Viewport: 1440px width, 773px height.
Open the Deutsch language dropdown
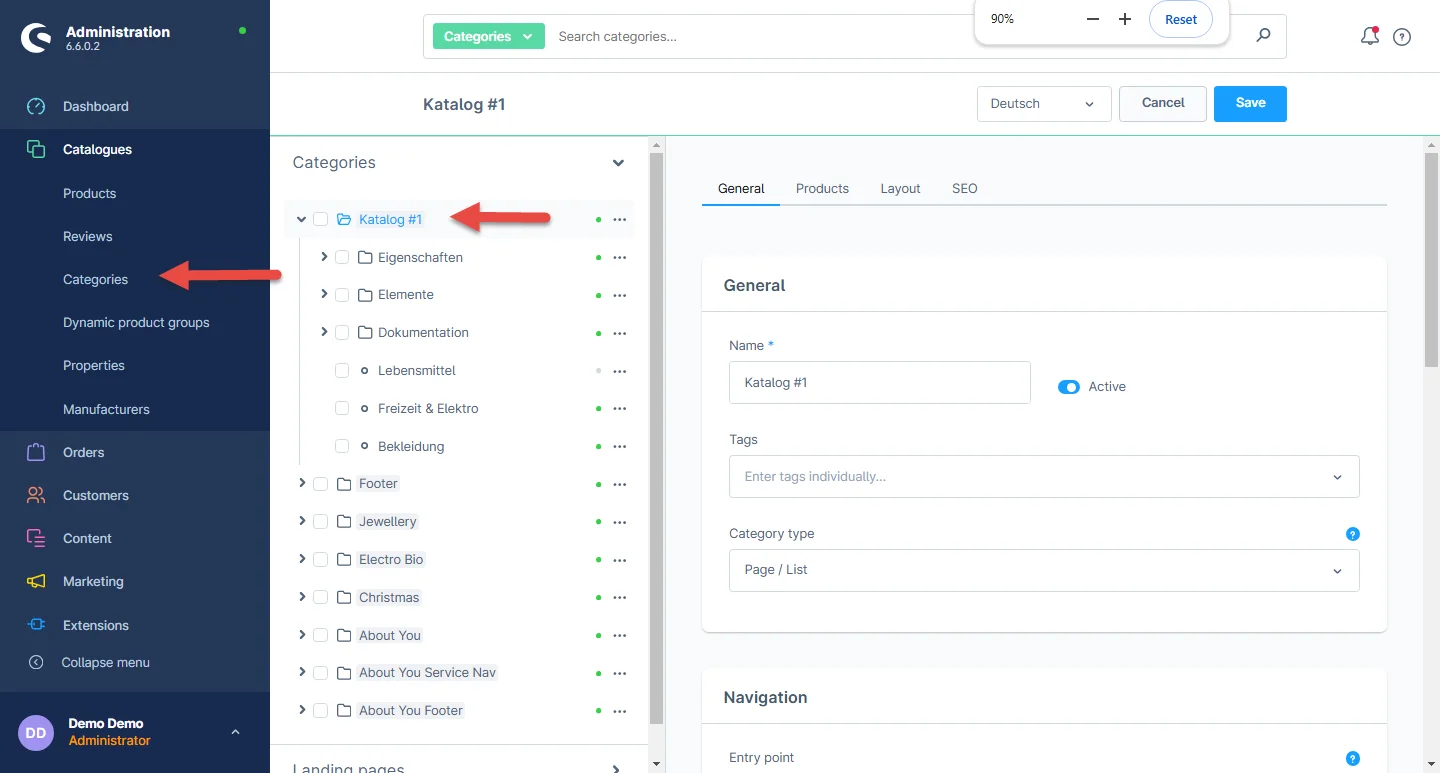pyautogui.click(x=1043, y=104)
